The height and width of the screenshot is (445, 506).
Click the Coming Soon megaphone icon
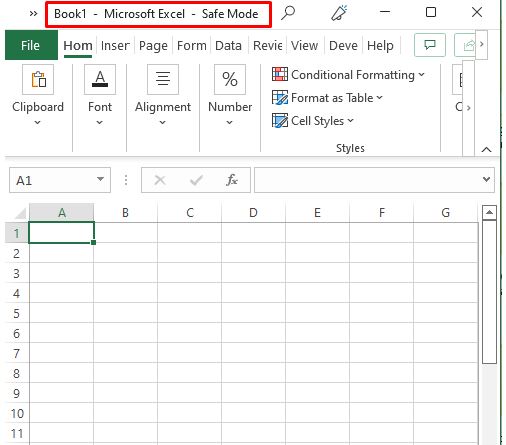(x=339, y=13)
